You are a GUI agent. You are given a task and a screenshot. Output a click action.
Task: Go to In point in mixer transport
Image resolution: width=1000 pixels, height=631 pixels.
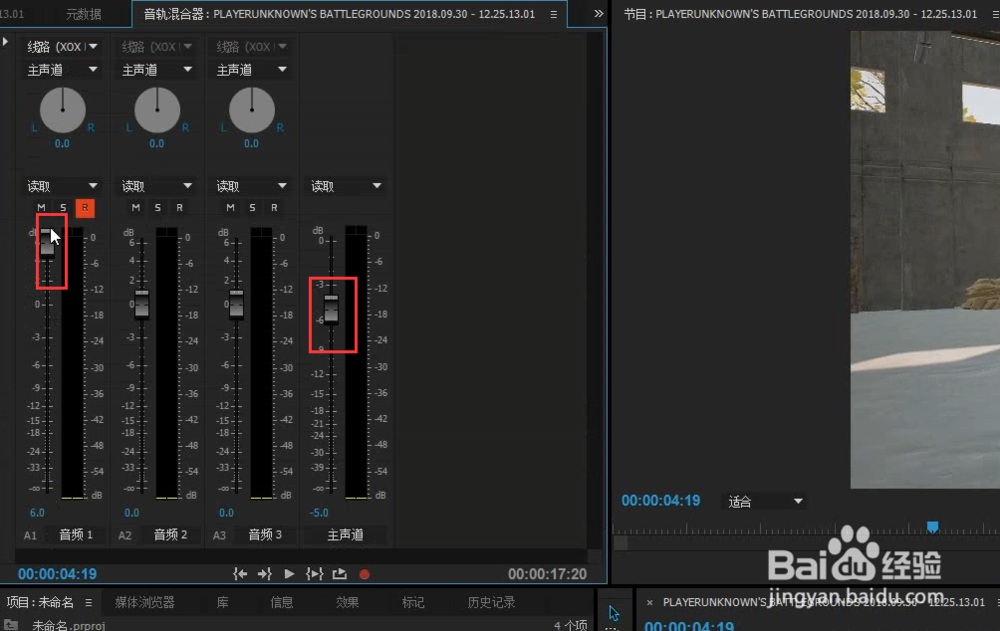240,574
